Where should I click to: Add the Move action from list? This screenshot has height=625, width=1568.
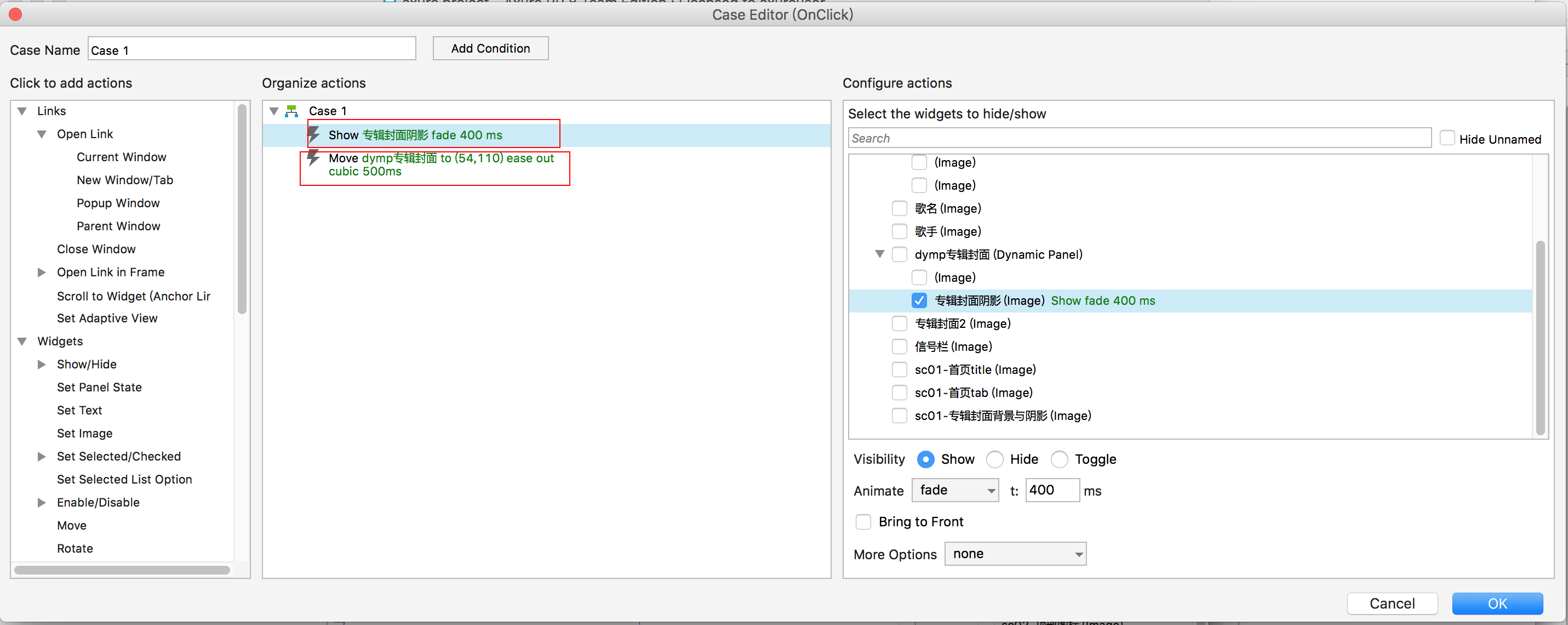coord(72,525)
